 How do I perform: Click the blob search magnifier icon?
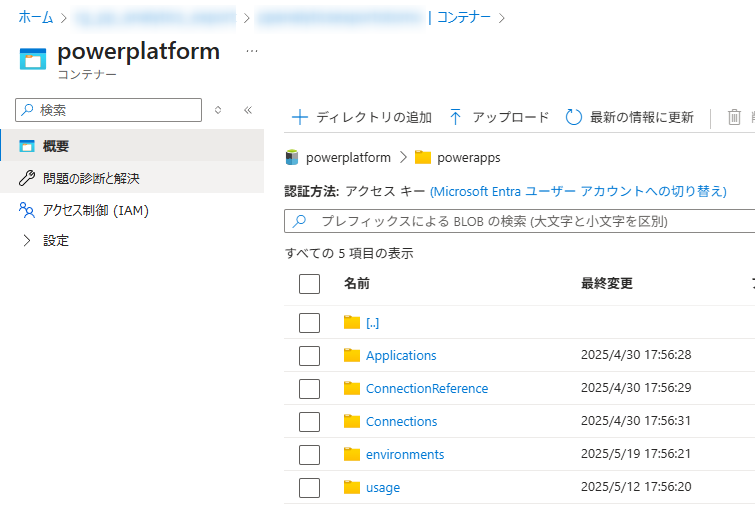[x=299, y=221]
